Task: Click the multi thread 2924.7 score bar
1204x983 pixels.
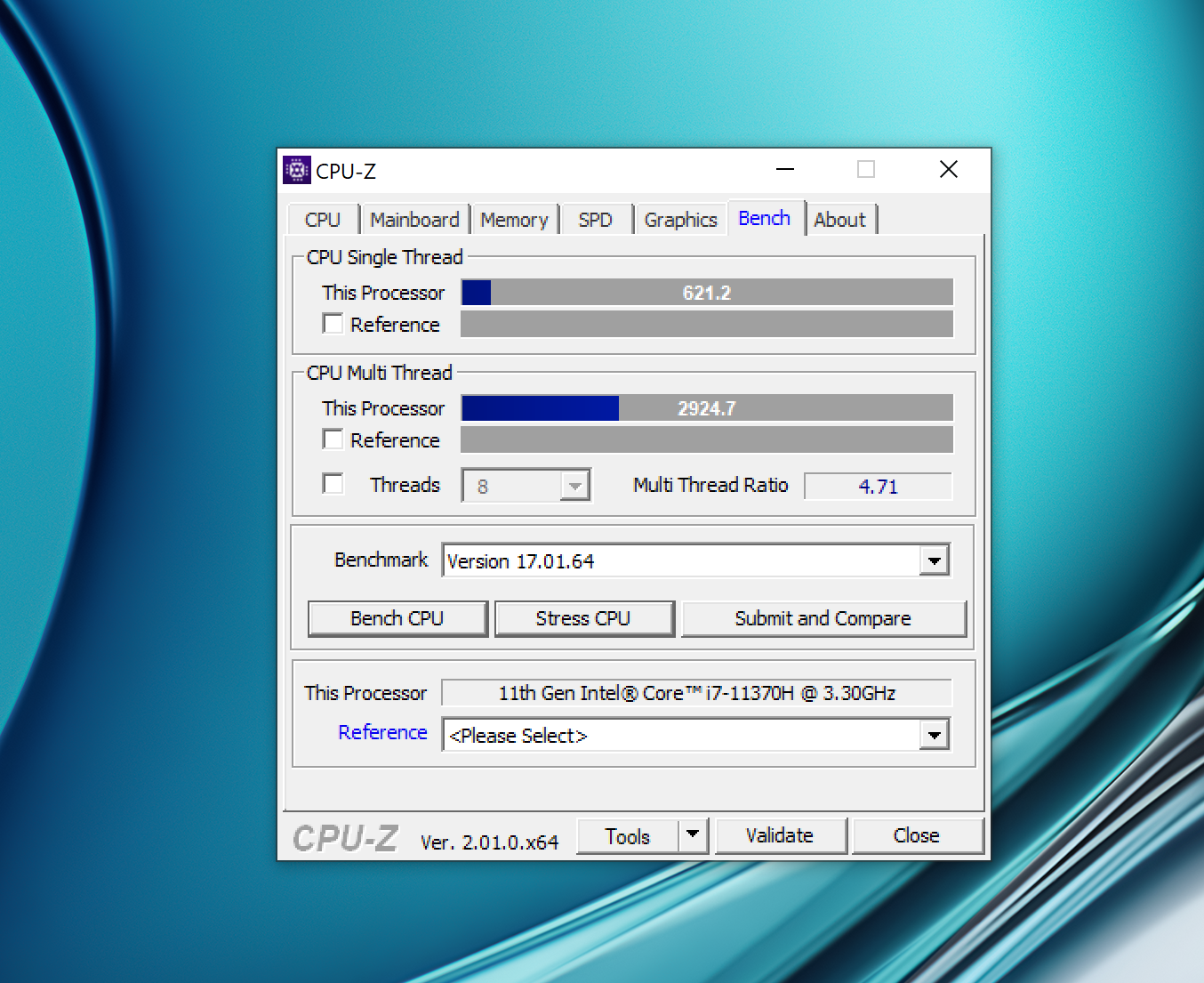Action: click(707, 408)
